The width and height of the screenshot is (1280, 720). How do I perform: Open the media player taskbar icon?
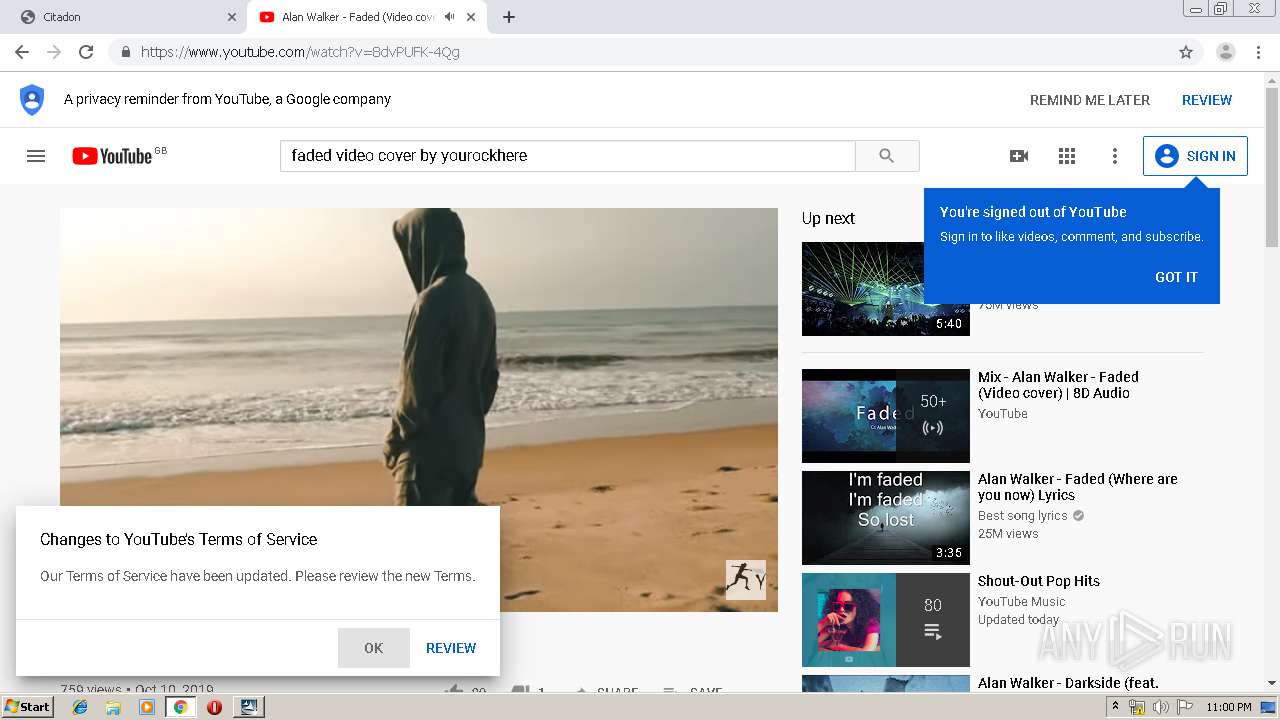tap(147, 707)
